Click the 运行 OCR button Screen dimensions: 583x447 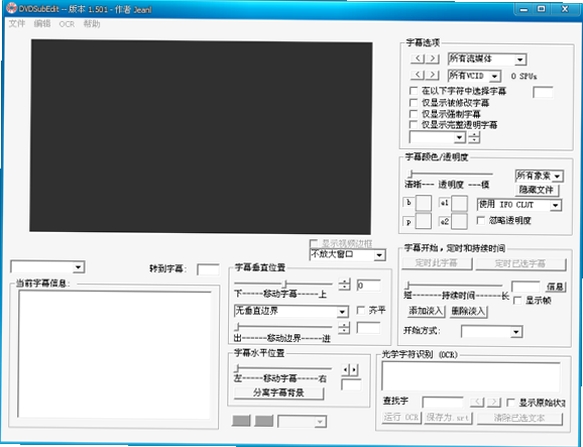[x=402, y=418]
